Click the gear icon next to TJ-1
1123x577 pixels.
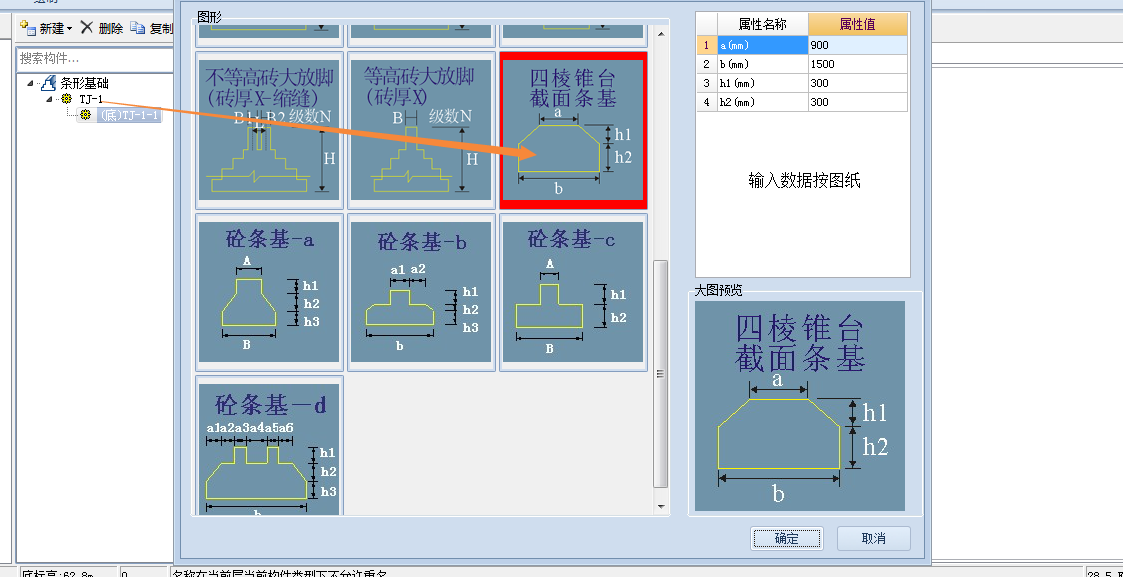coord(67,99)
